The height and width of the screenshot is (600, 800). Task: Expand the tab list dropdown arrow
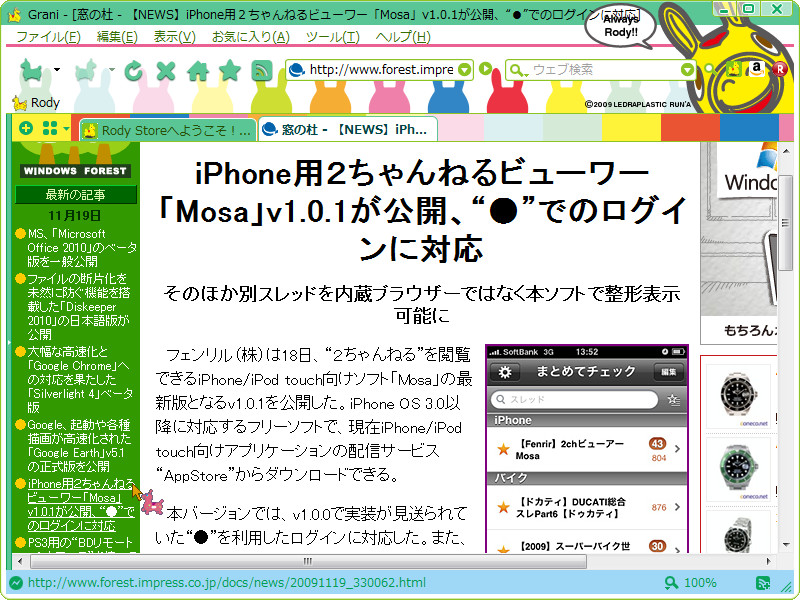click(66, 129)
